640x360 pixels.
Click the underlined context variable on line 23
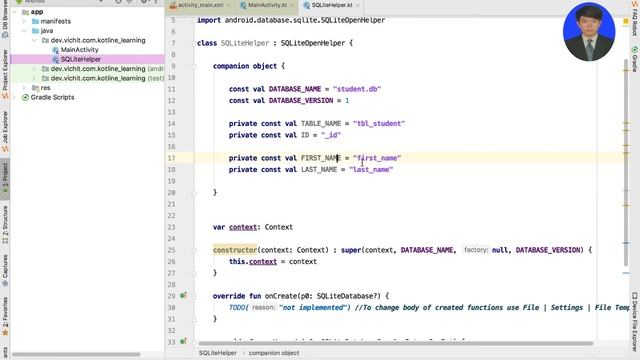243,227
